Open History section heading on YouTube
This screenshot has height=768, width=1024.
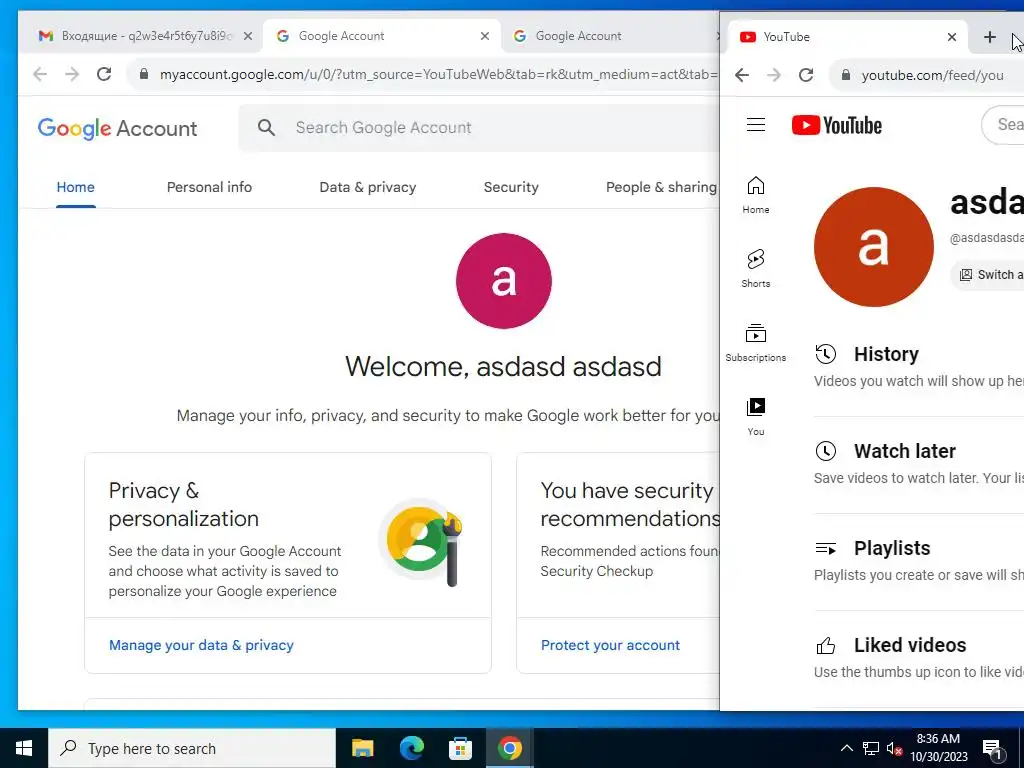pos(886,354)
